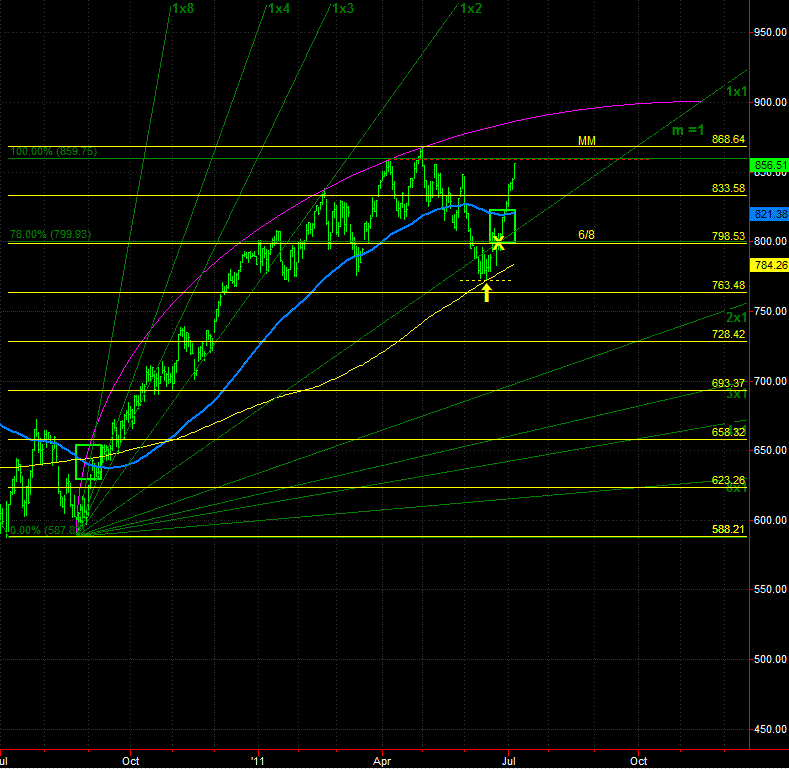Select the 1x4 Gann fan label
Screen dimensions: 789x769
(279, 9)
